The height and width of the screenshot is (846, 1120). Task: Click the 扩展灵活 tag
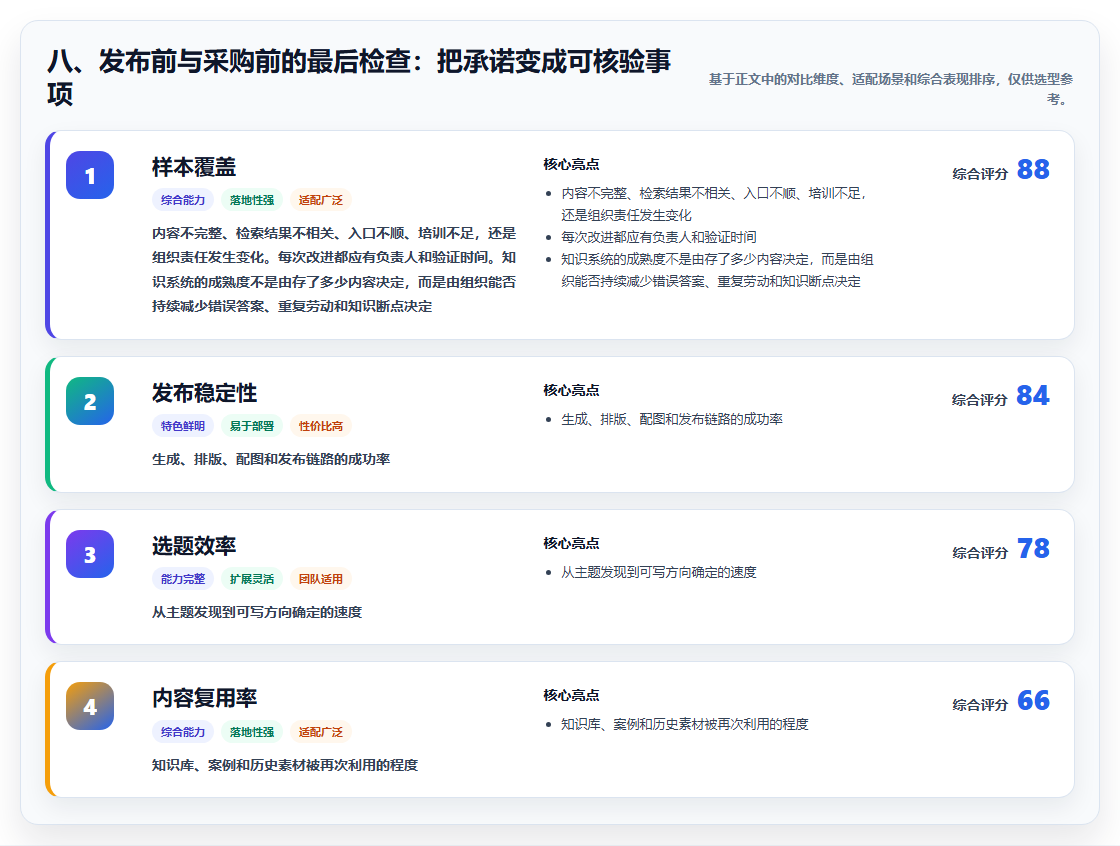tap(251, 579)
